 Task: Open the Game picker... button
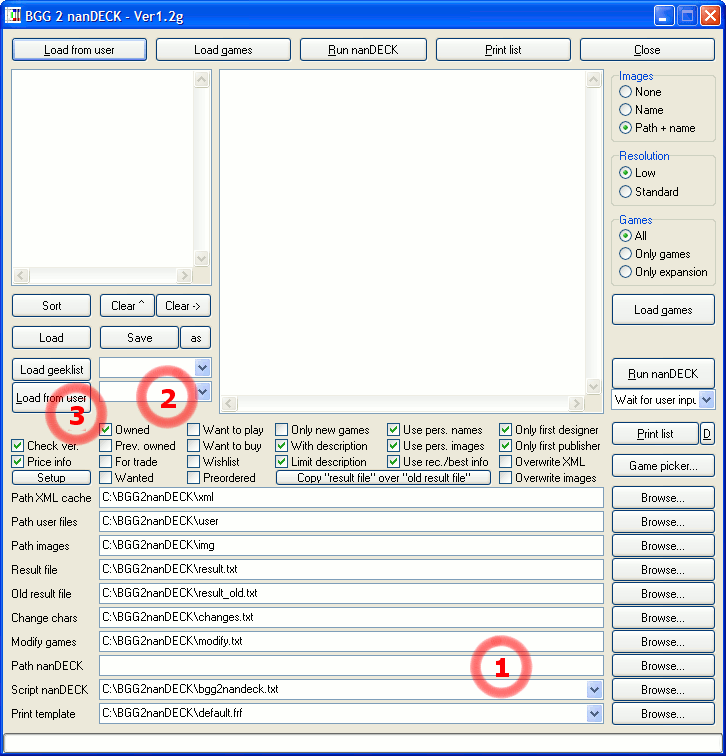(663, 466)
